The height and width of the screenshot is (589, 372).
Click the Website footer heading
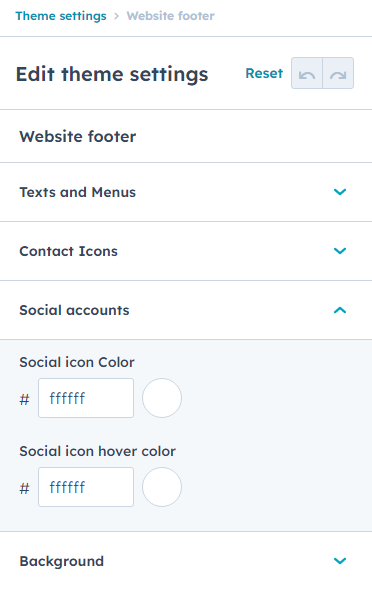click(x=78, y=136)
